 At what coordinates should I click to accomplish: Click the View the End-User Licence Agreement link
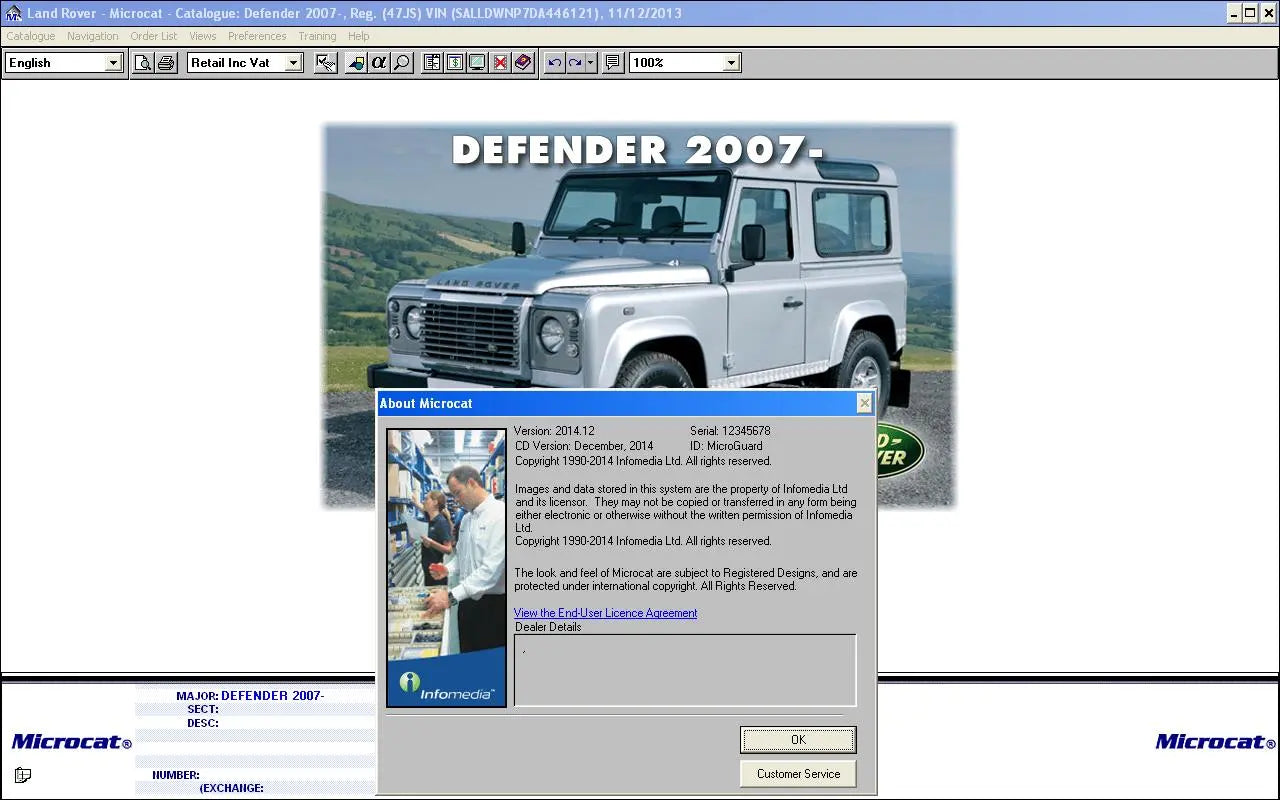[605, 612]
